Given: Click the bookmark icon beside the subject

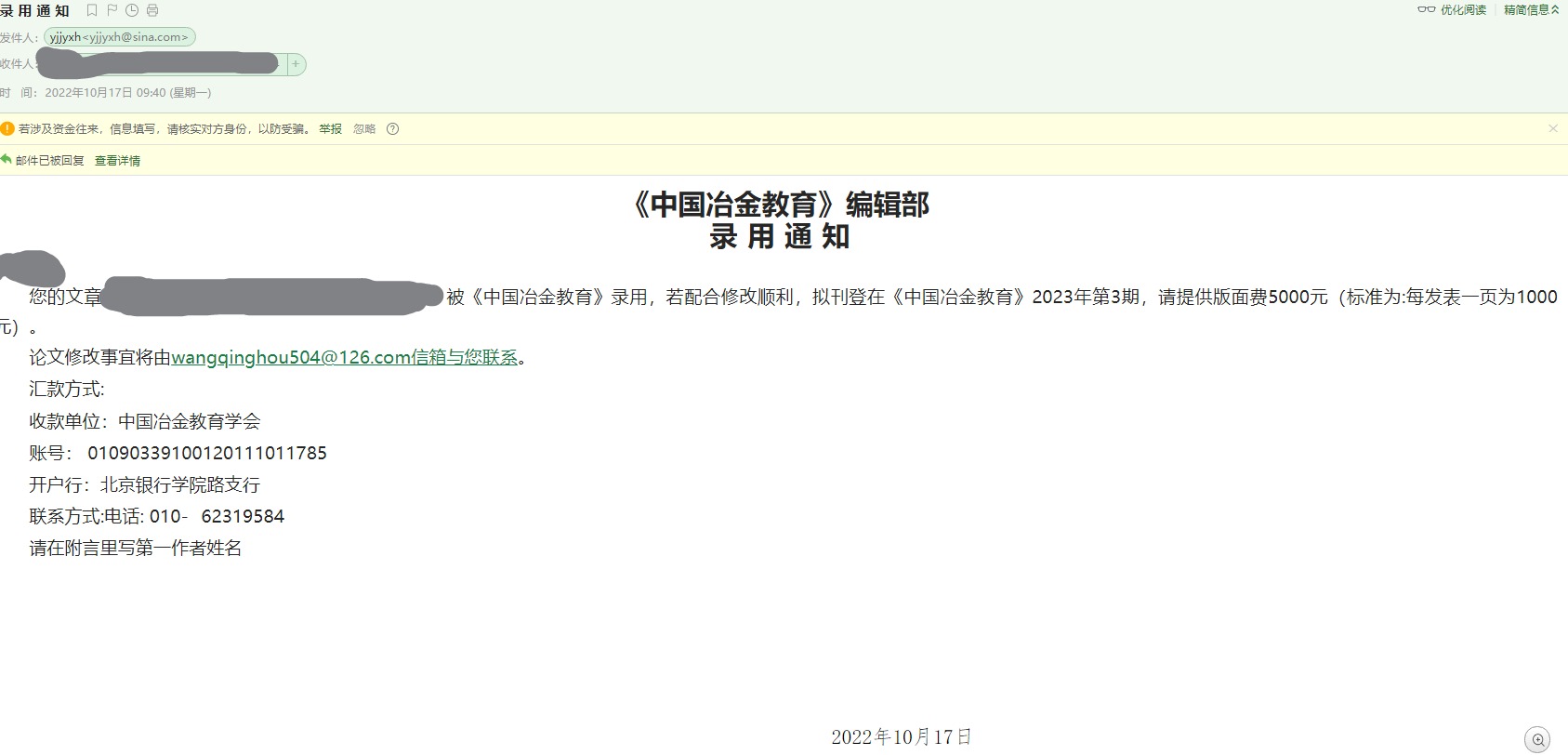Looking at the screenshot, I should click(92, 10).
